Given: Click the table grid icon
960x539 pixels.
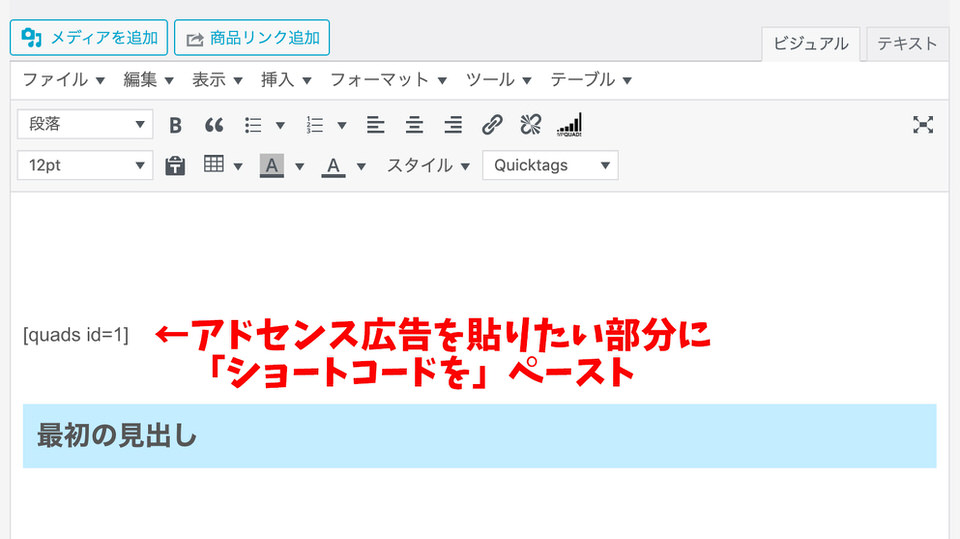Looking at the screenshot, I should (214, 164).
